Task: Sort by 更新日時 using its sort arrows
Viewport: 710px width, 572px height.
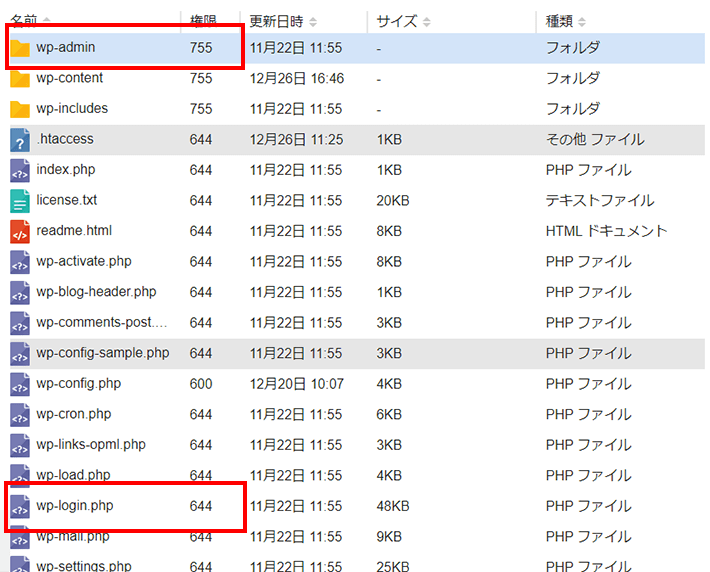Action: [x=313, y=22]
